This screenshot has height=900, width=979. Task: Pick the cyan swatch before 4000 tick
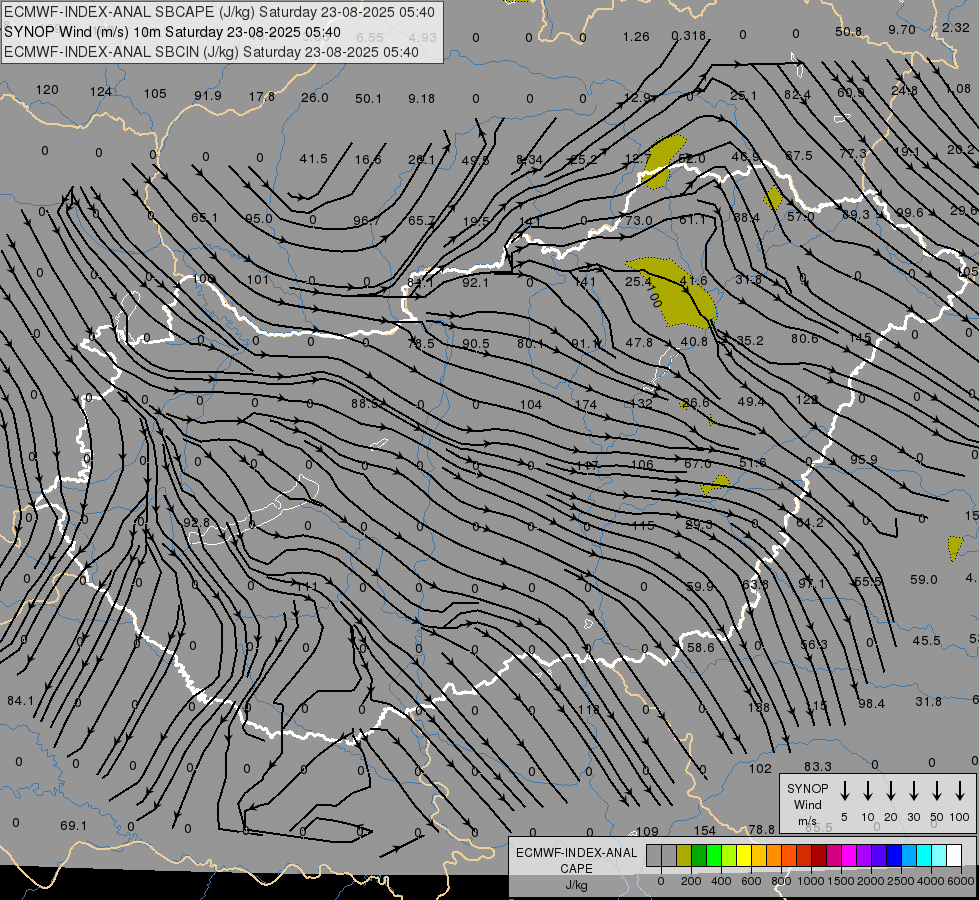coord(923,856)
